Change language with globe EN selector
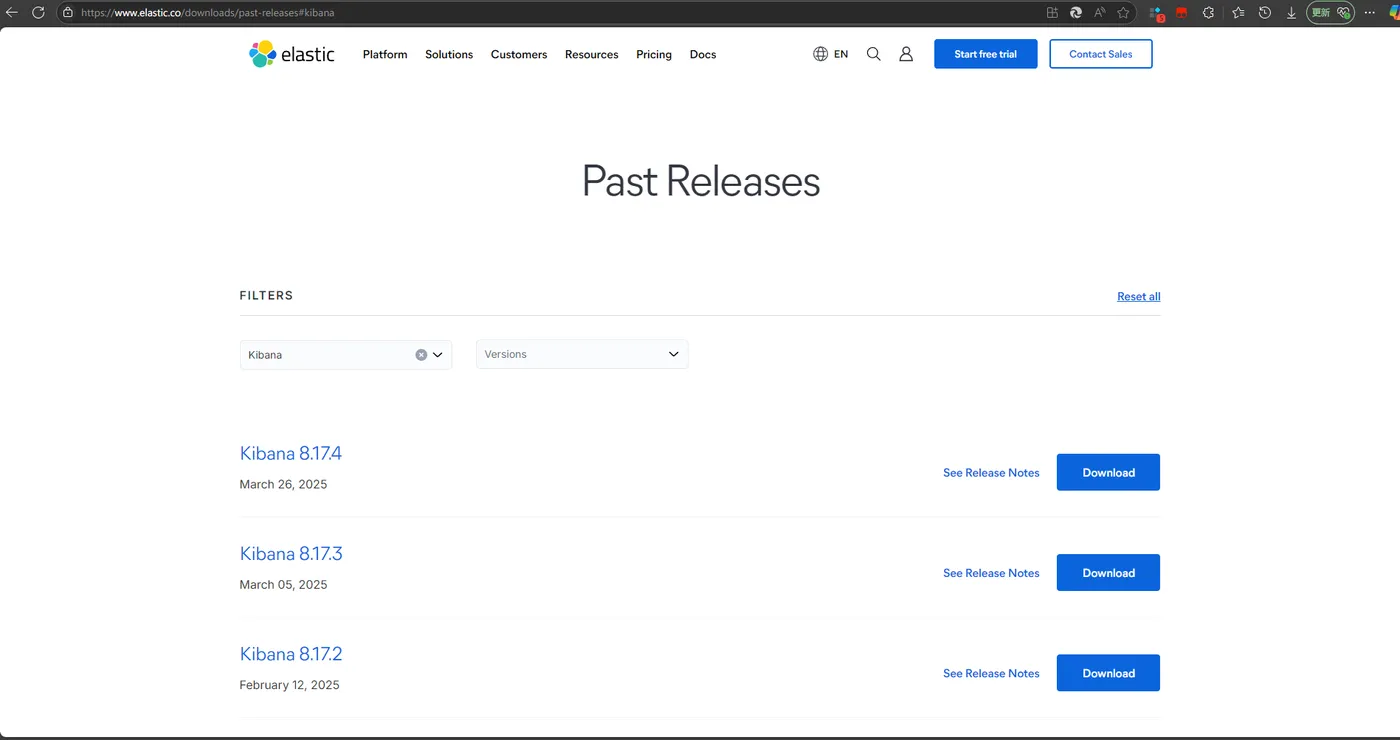The width and height of the screenshot is (1400, 740). tap(830, 54)
